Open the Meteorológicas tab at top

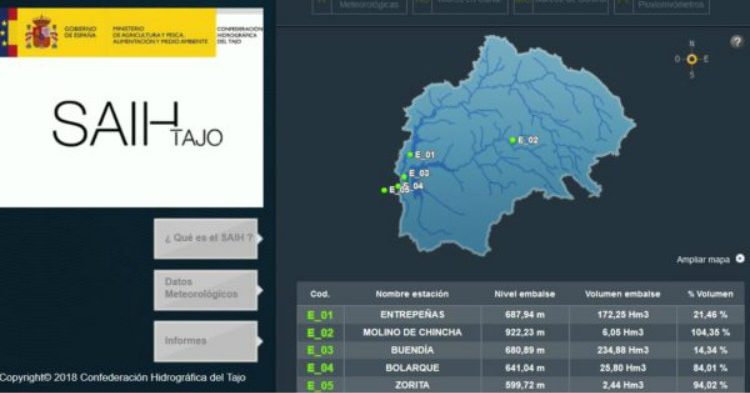coord(368,6)
